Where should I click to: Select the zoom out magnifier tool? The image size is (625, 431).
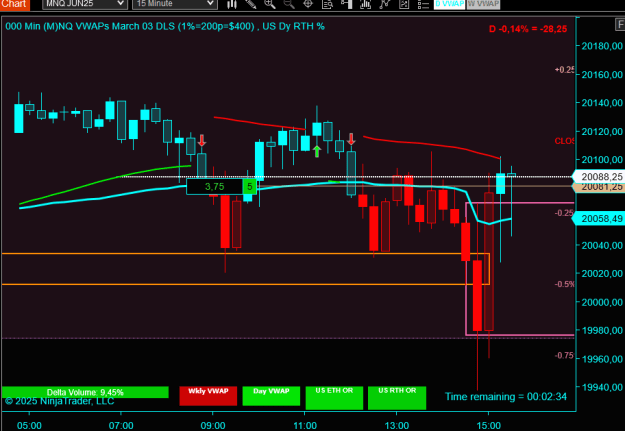pyautogui.click(x=289, y=4)
